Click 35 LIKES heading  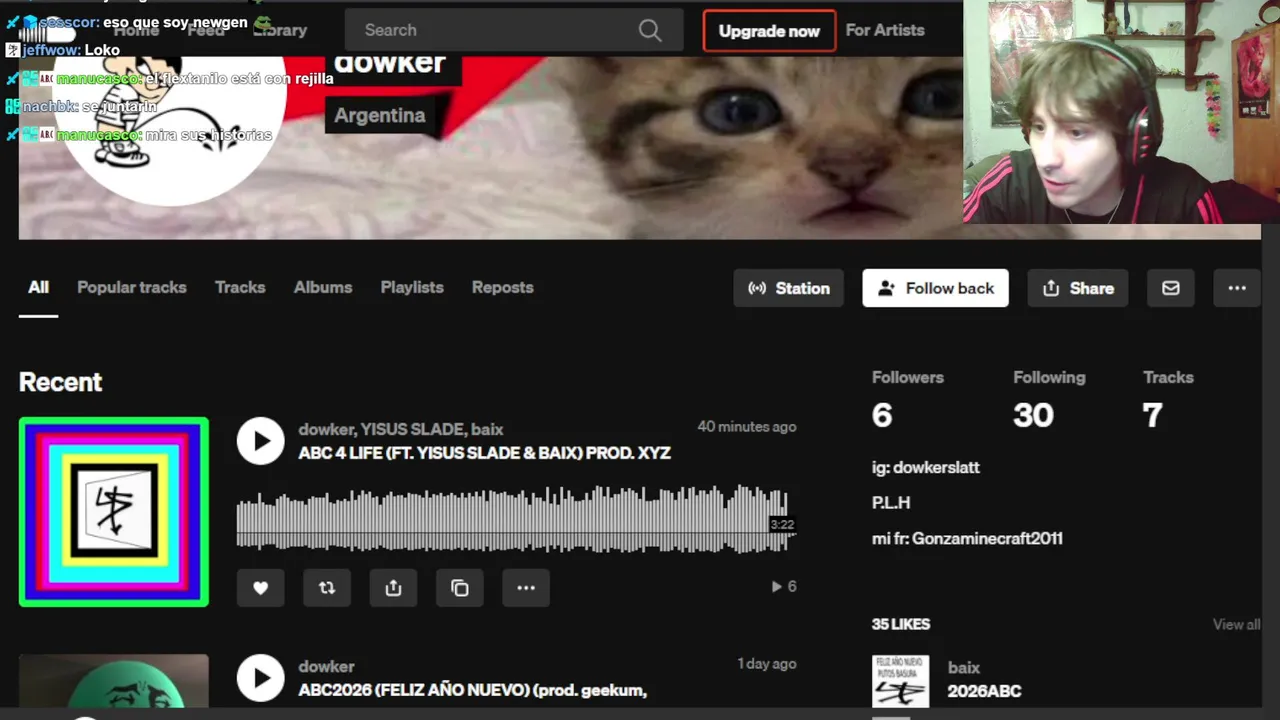coord(901,624)
